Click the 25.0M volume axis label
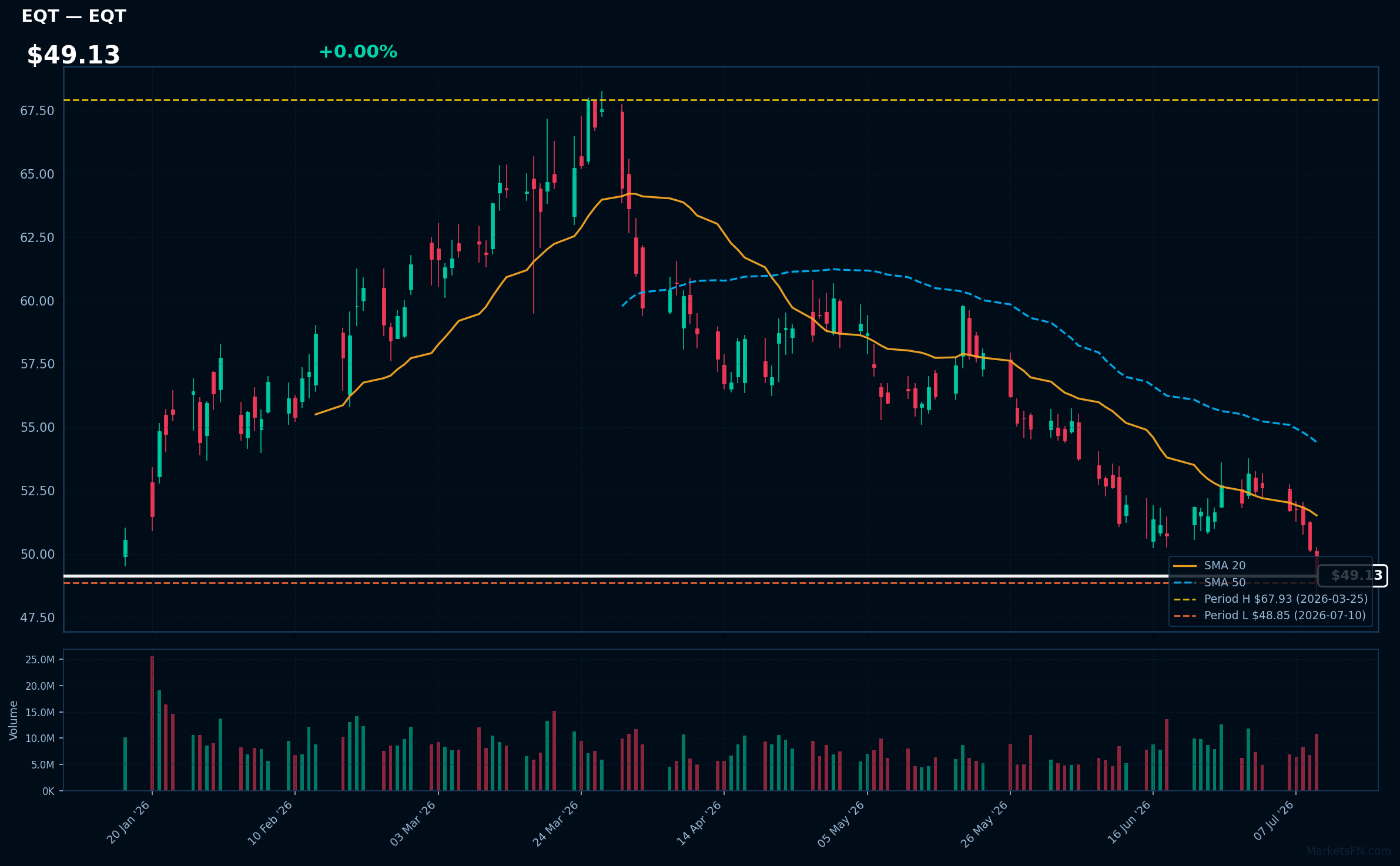This screenshot has height=866, width=1400. click(40, 660)
